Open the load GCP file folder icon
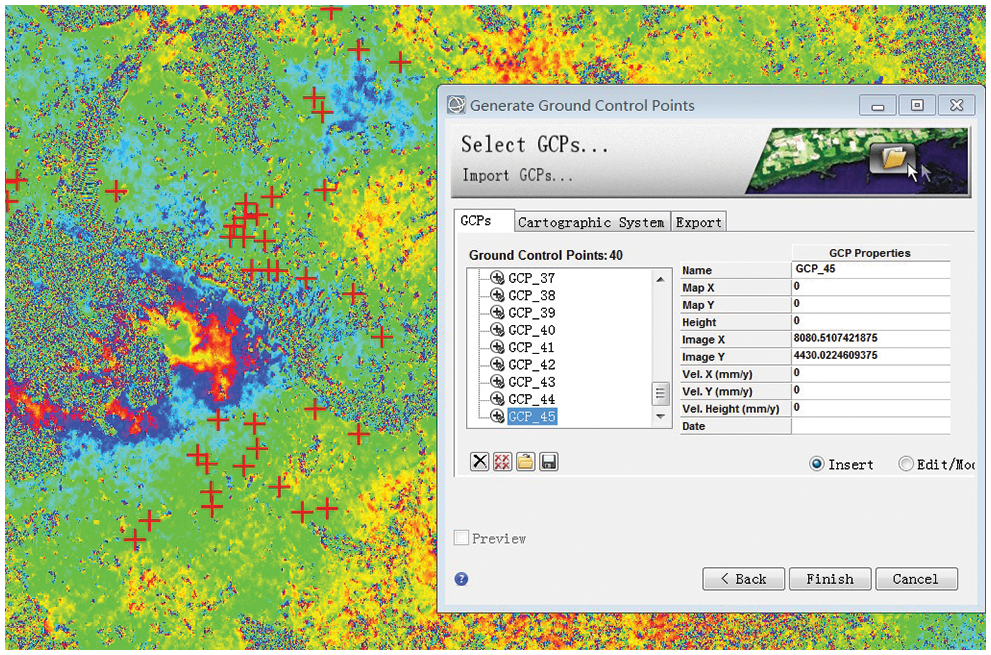The width and height of the screenshot is (991, 655). [526, 461]
